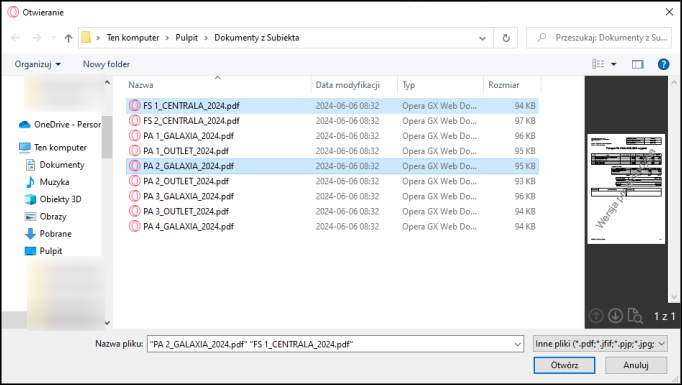Image resolution: width=682 pixels, height=385 pixels.
Task: Click Opera icon of PA 2_OUTLET_2024.pdf
Action: [x=135, y=181]
